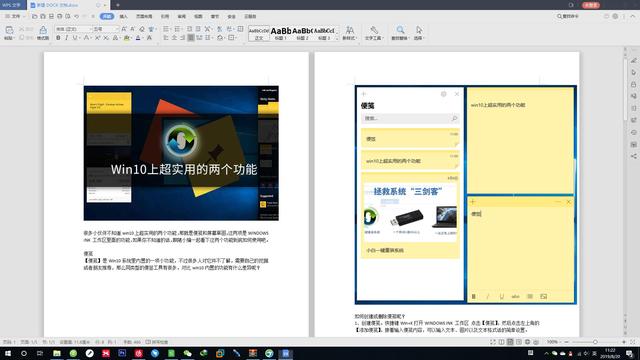This screenshot has width=640, height=360.
Task: Click the zoom out minus button
Action: point(566,342)
